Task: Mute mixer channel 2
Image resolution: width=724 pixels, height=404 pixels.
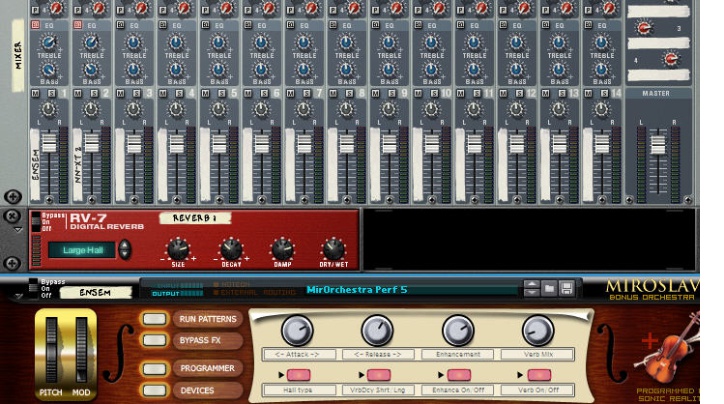Action: (78, 94)
